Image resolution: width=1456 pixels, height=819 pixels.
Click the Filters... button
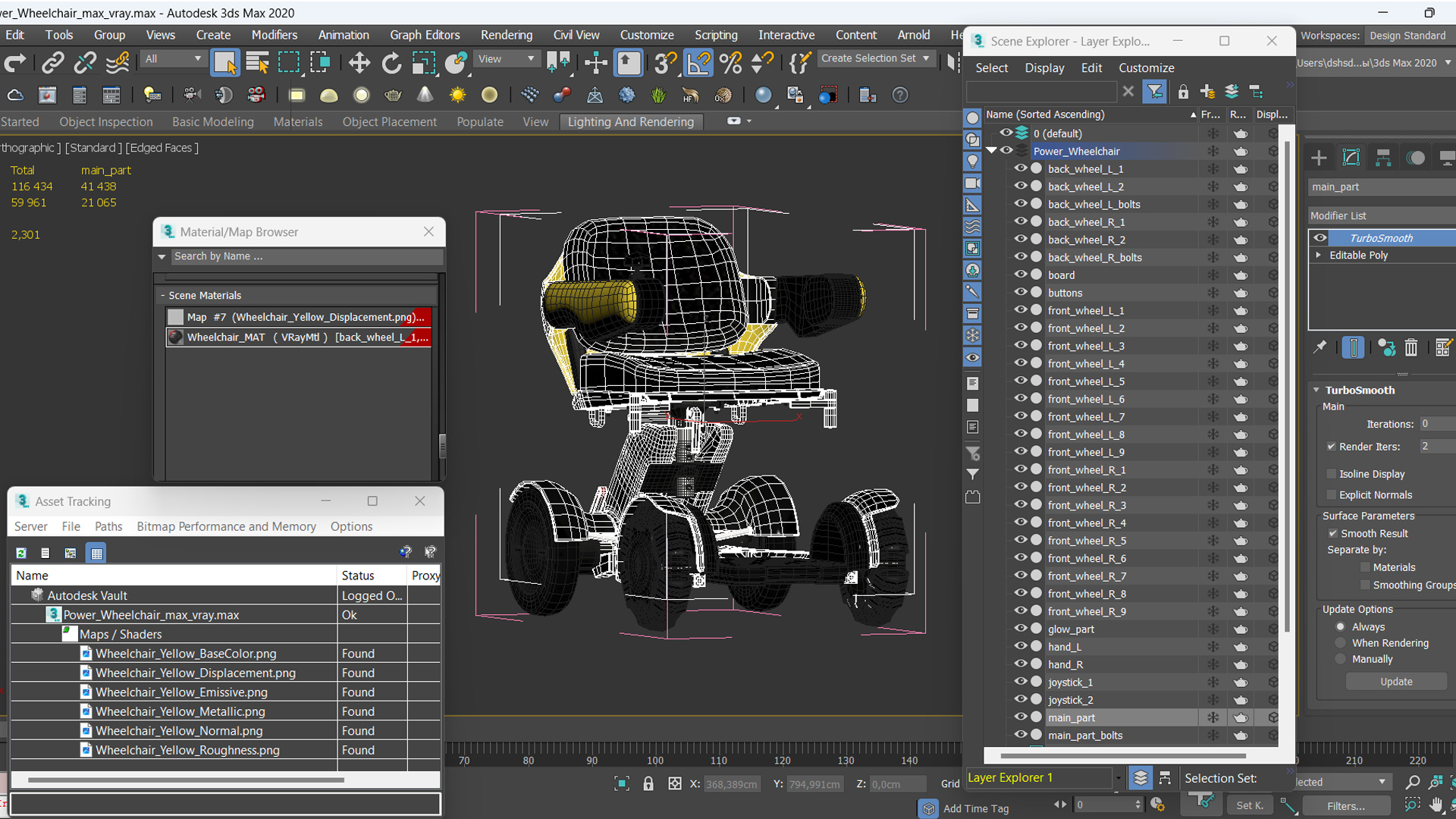[1345, 806]
